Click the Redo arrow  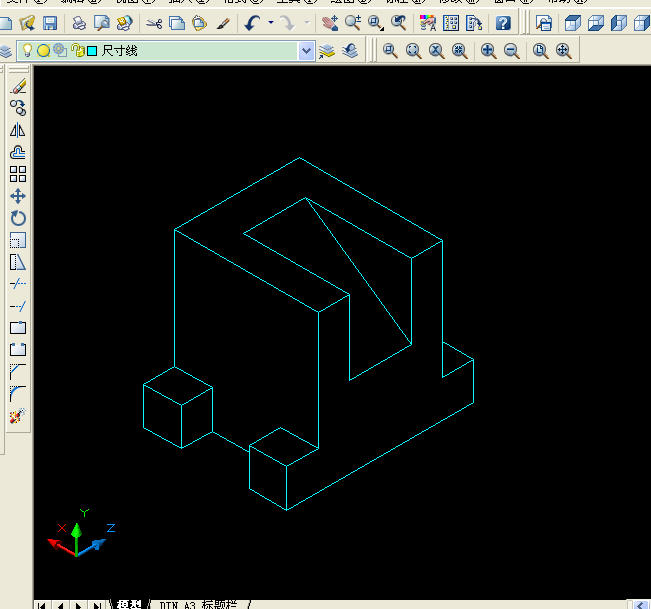(287, 23)
